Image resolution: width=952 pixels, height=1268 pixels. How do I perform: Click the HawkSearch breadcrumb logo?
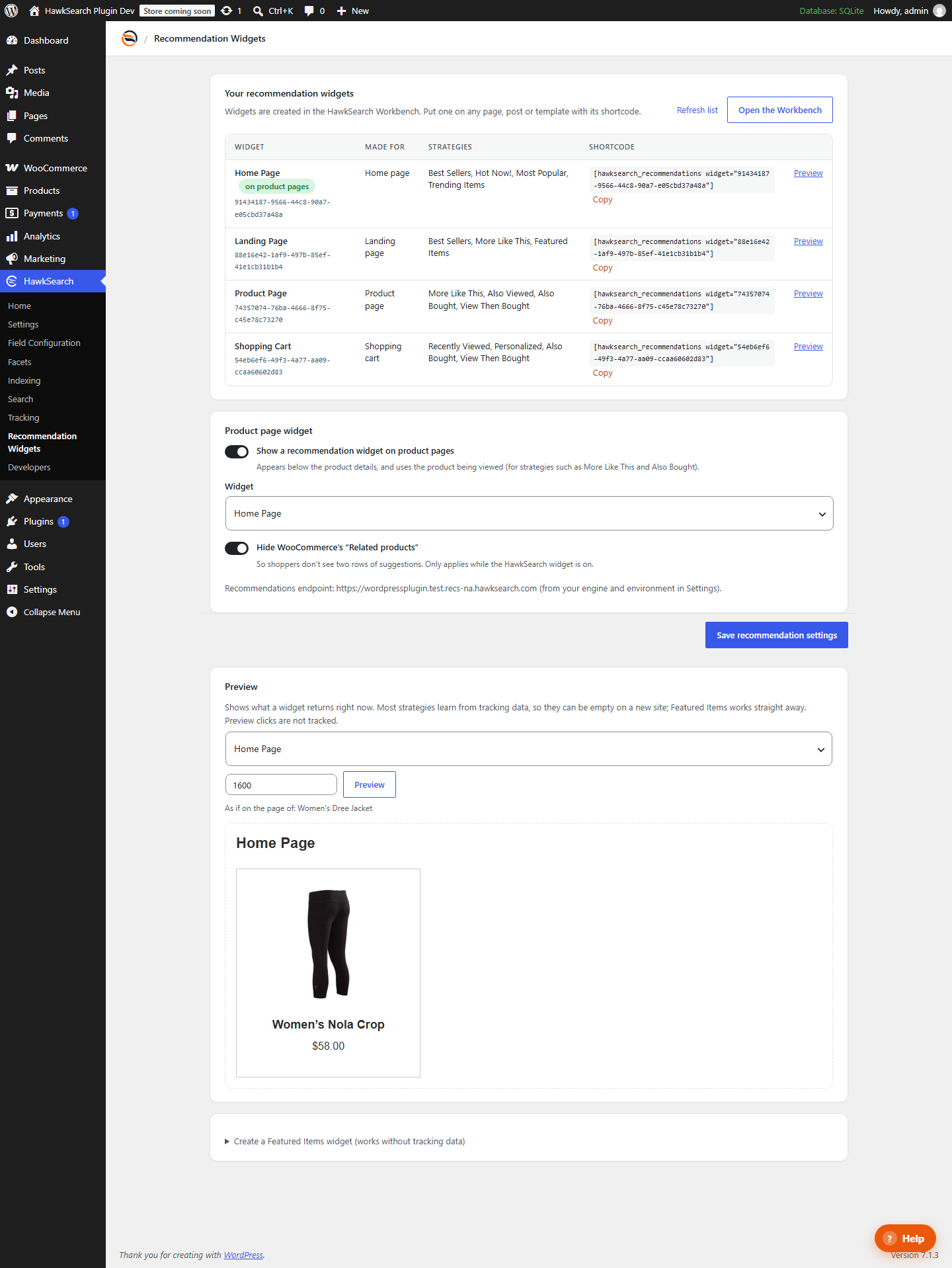(x=130, y=38)
